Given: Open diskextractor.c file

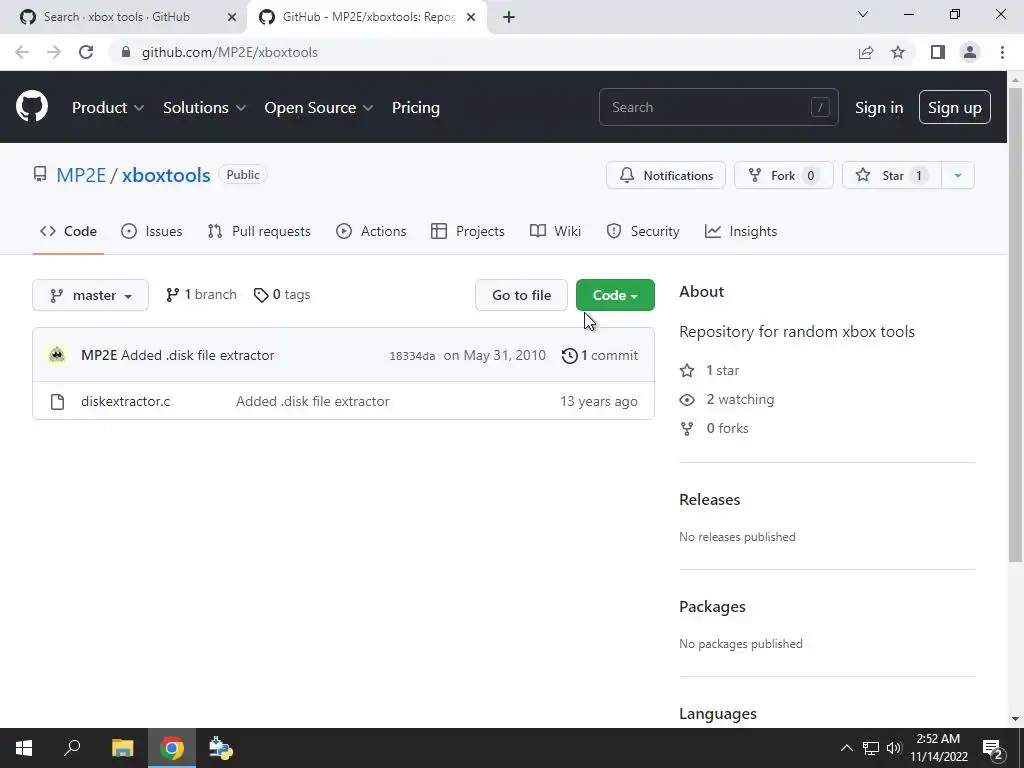Looking at the screenshot, I should pos(125,402).
